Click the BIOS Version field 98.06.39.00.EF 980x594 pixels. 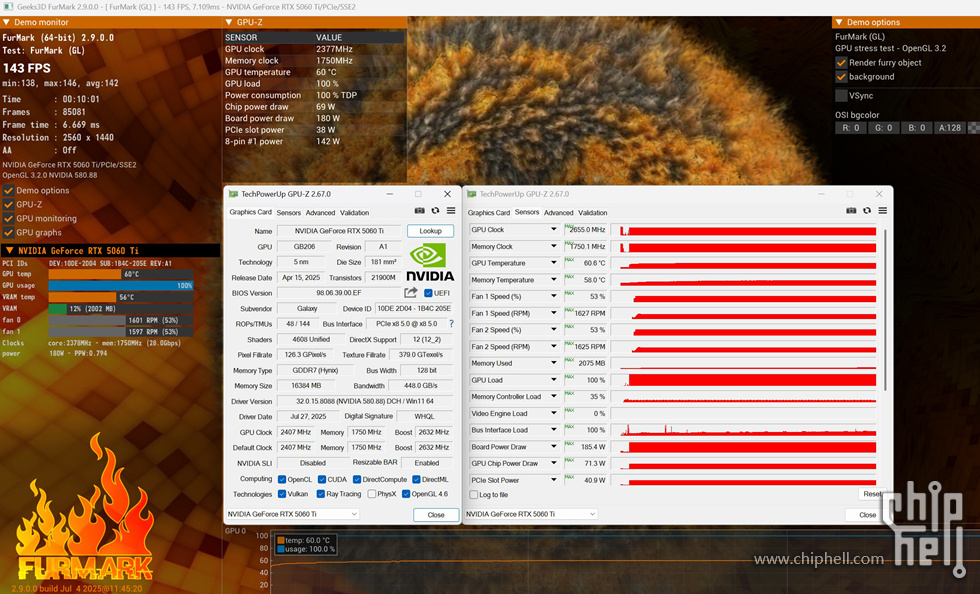click(339, 293)
